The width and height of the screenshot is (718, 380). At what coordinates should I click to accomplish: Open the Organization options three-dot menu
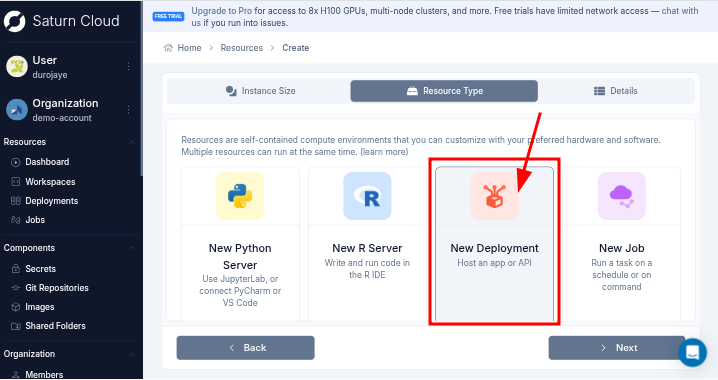[129, 110]
